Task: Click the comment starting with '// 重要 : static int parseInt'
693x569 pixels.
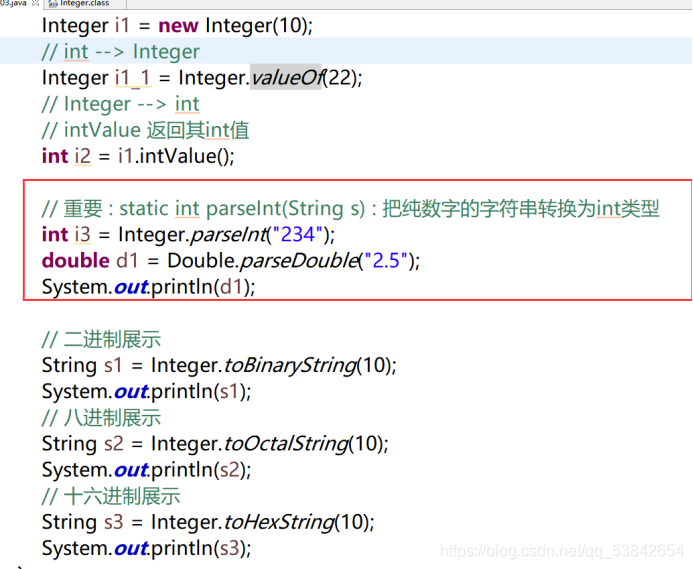Action: [x=350, y=208]
